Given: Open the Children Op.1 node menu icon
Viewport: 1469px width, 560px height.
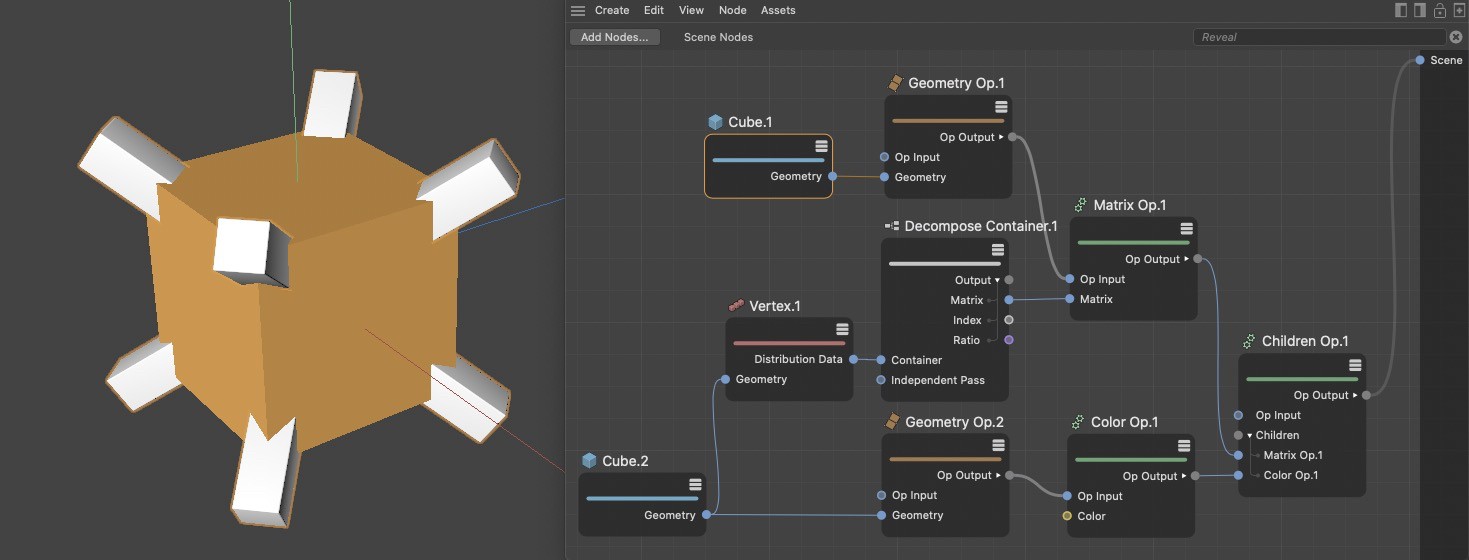Looking at the screenshot, I should 1355,365.
